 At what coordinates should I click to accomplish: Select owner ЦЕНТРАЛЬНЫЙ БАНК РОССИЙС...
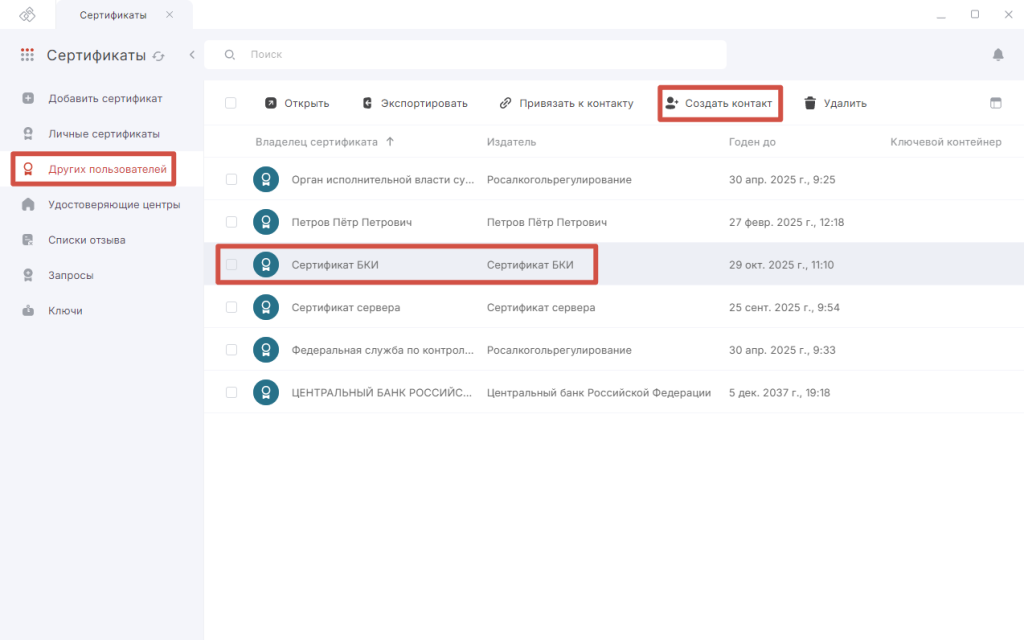coord(381,392)
